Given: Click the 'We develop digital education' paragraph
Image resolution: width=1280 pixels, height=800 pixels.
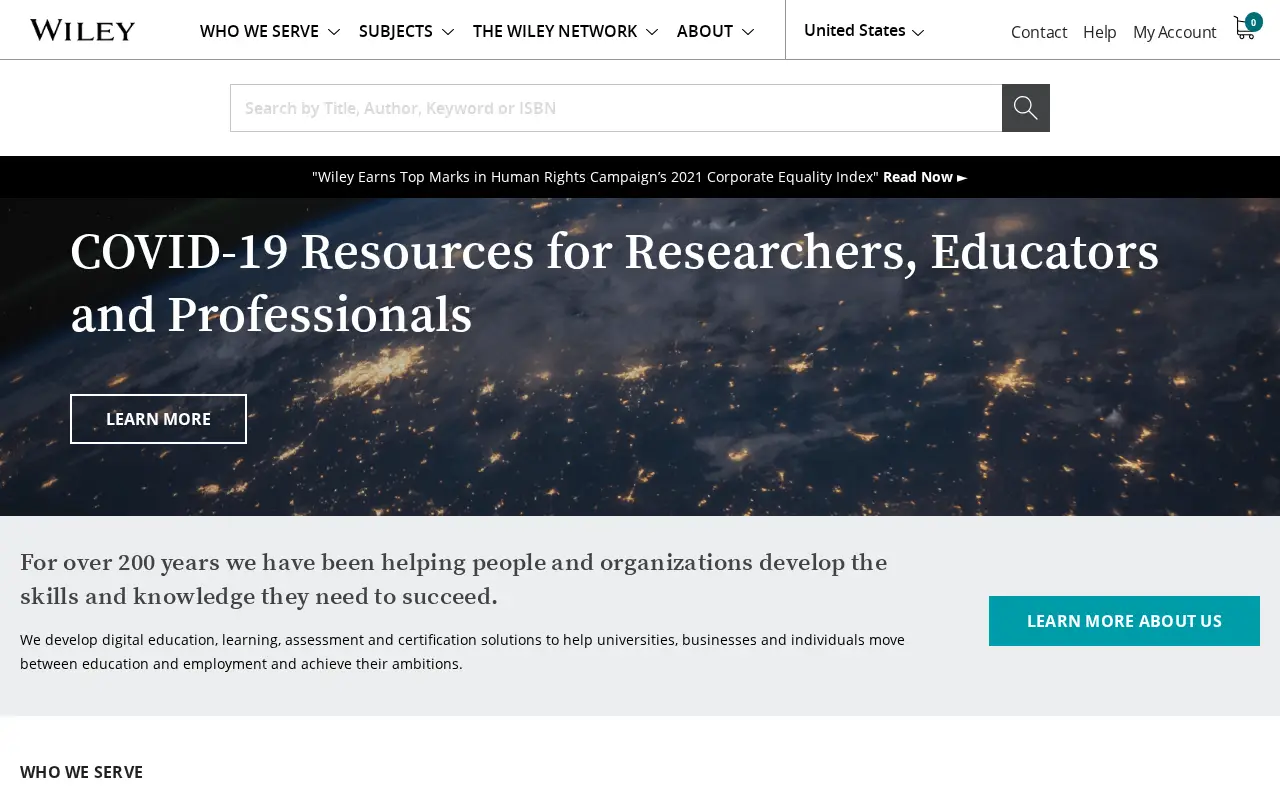Looking at the screenshot, I should pos(462,652).
